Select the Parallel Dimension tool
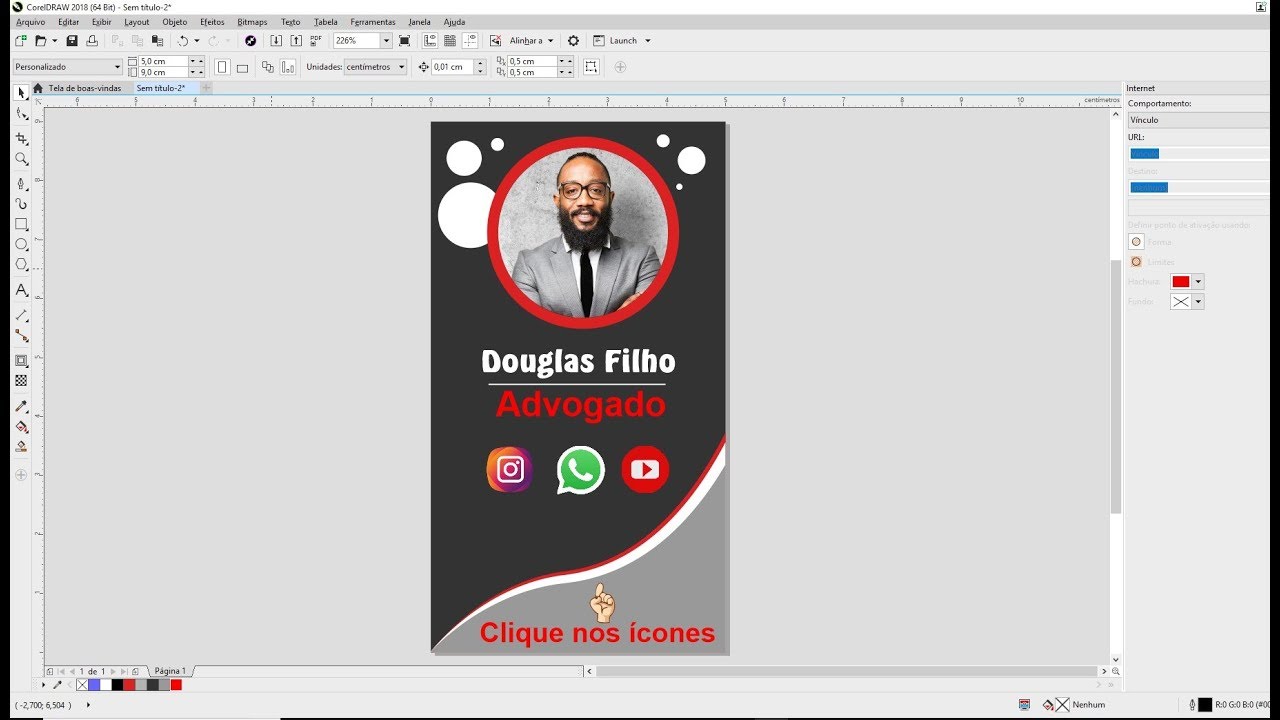Screen dimensions: 1280x720 click(21, 315)
